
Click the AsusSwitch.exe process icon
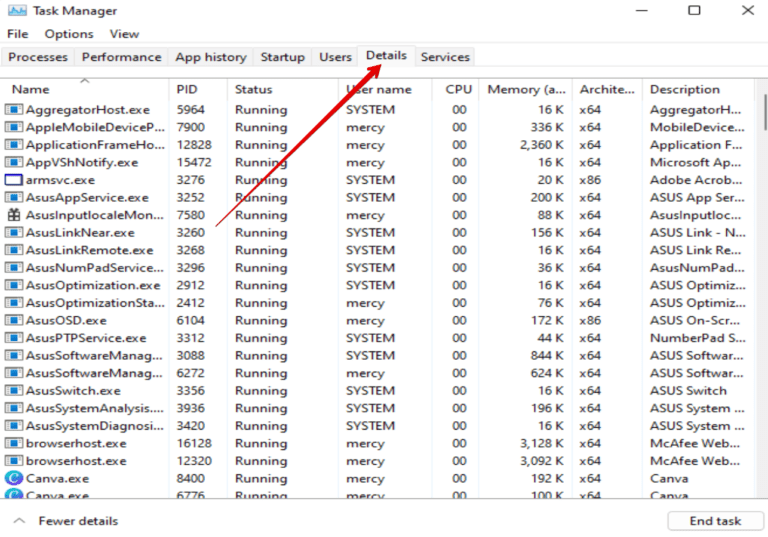pos(14,391)
